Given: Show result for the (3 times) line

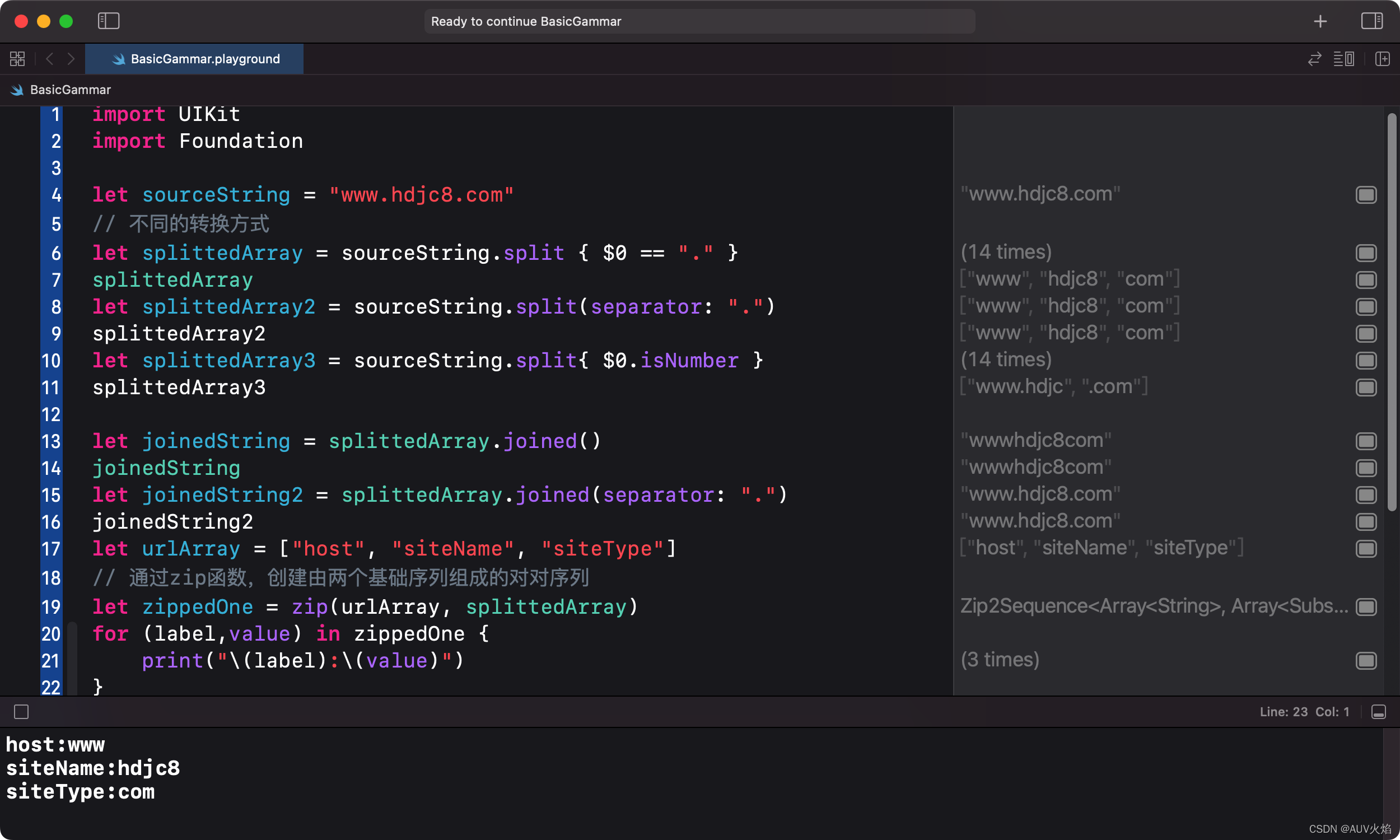Looking at the screenshot, I should click(x=1366, y=661).
